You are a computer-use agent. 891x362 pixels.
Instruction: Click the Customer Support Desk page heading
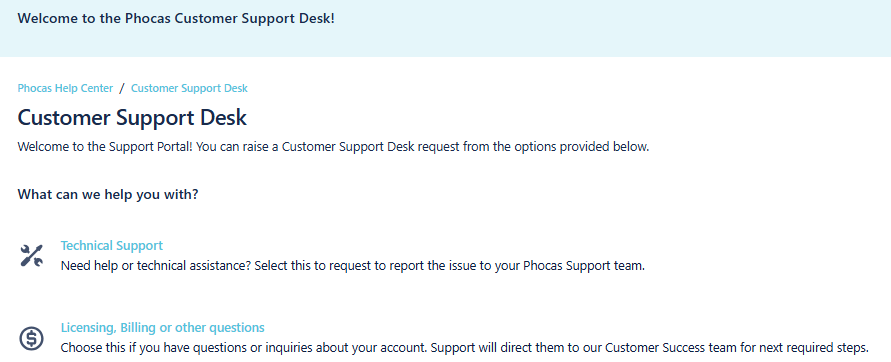coord(132,118)
